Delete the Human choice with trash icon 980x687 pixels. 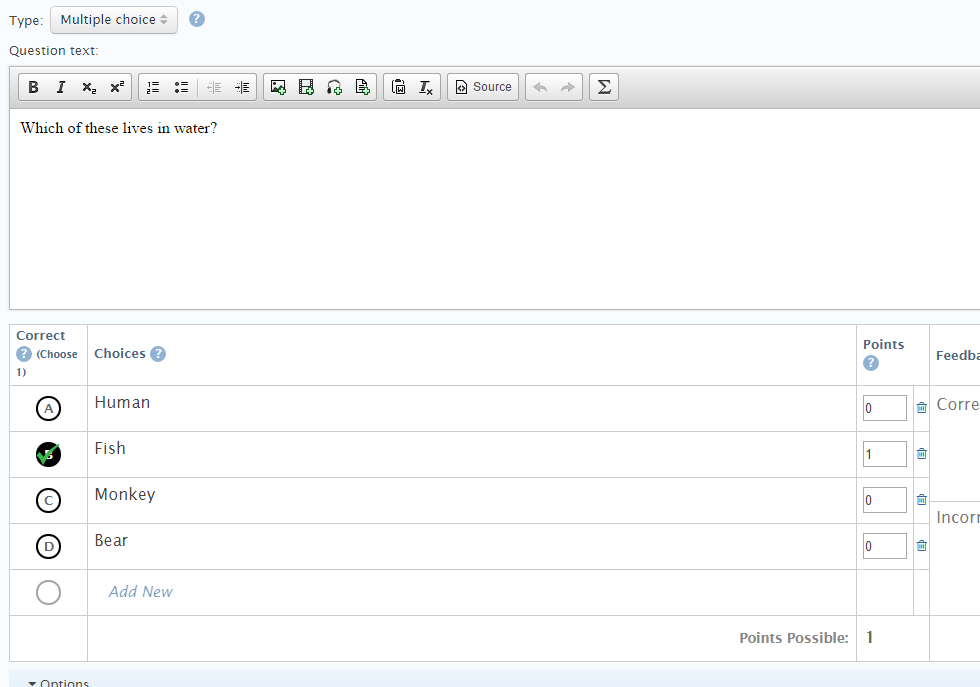(x=921, y=408)
